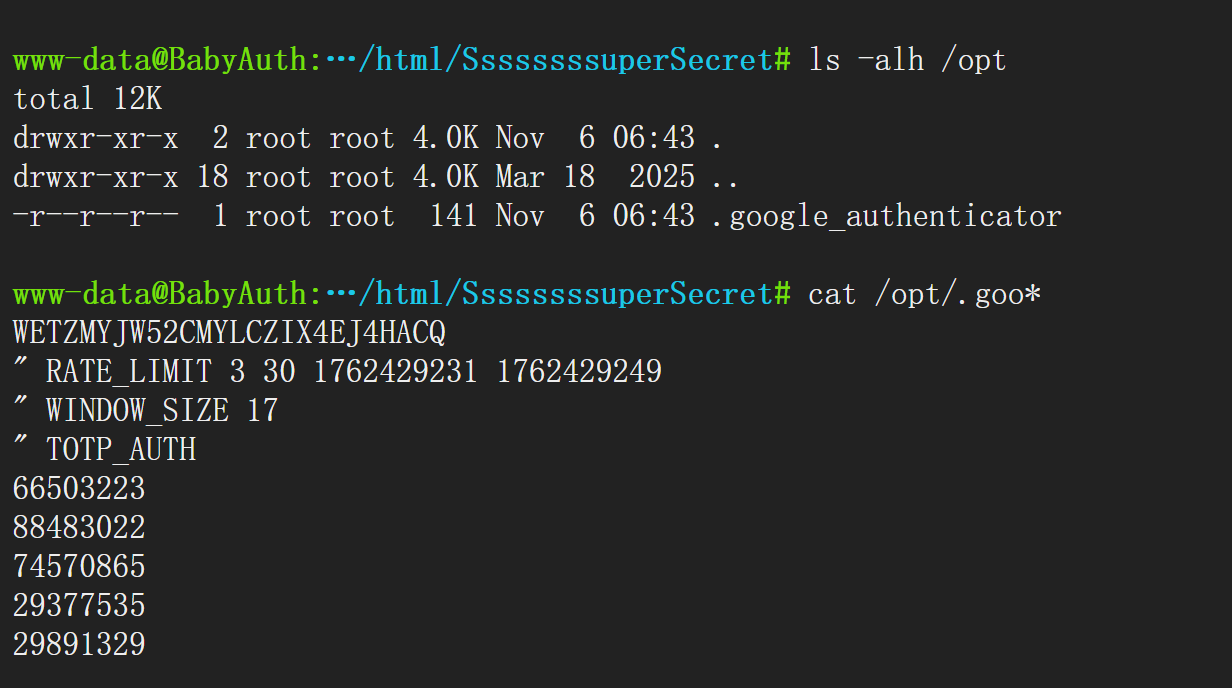
Task: Click the scratch code 74570865
Action: 79,567
